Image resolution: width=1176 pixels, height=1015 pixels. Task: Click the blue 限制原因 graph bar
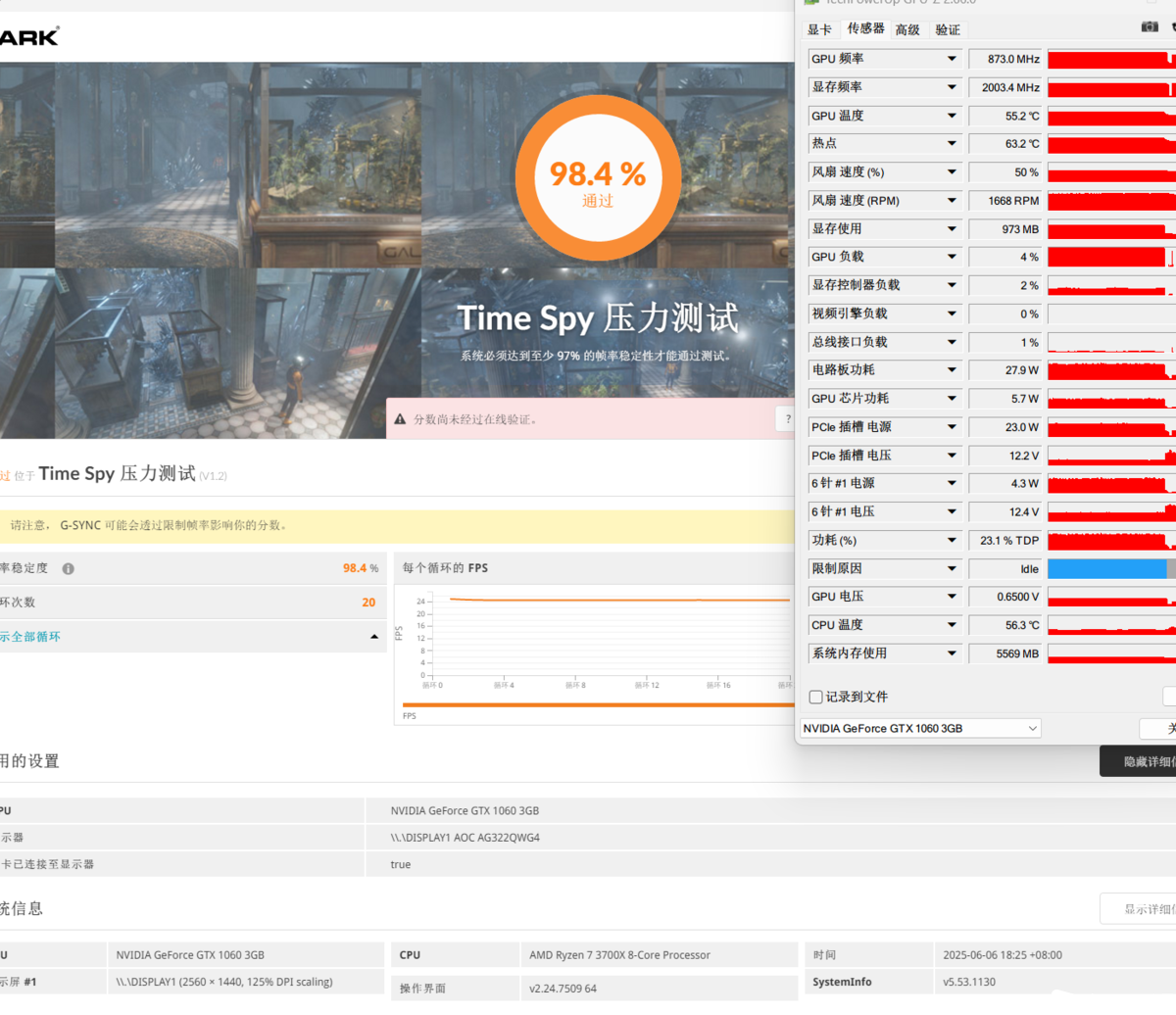click(x=1106, y=568)
